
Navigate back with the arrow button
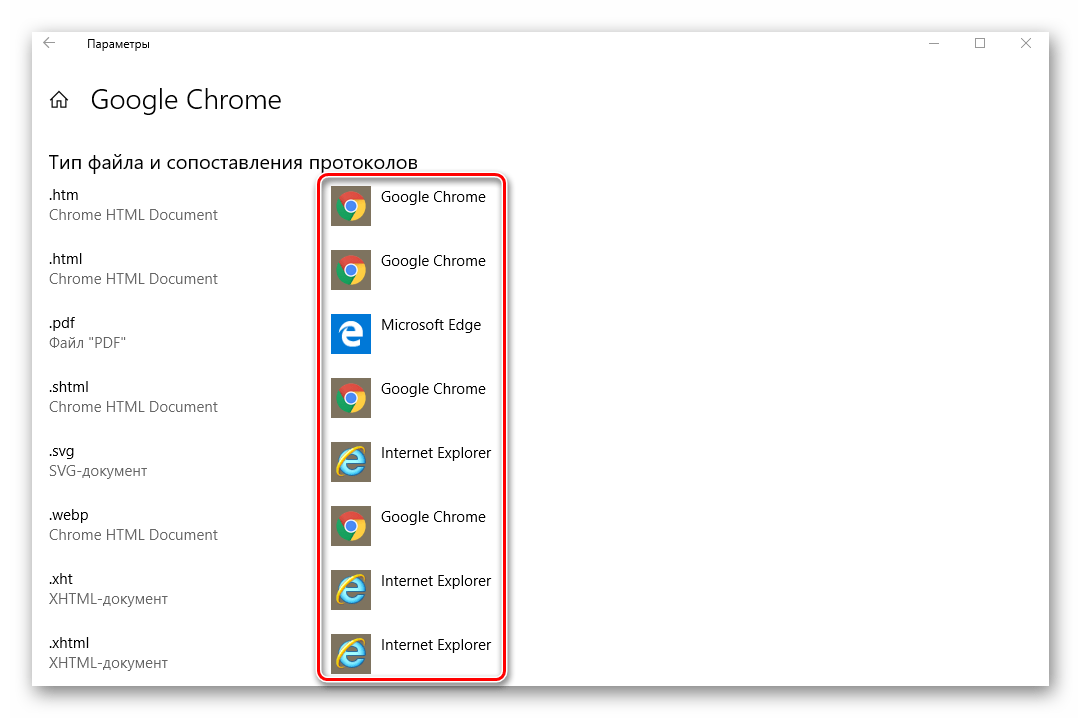pyautogui.click(x=49, y=43)
